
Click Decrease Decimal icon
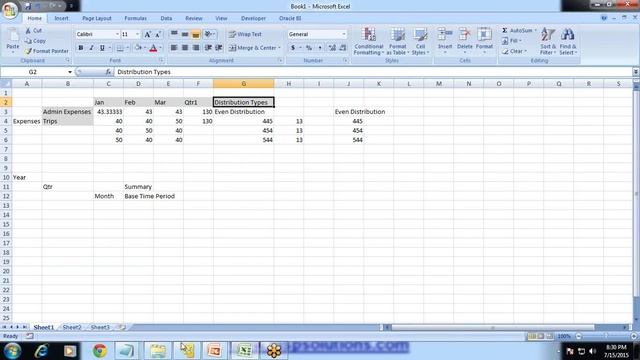tap(343, 48)
